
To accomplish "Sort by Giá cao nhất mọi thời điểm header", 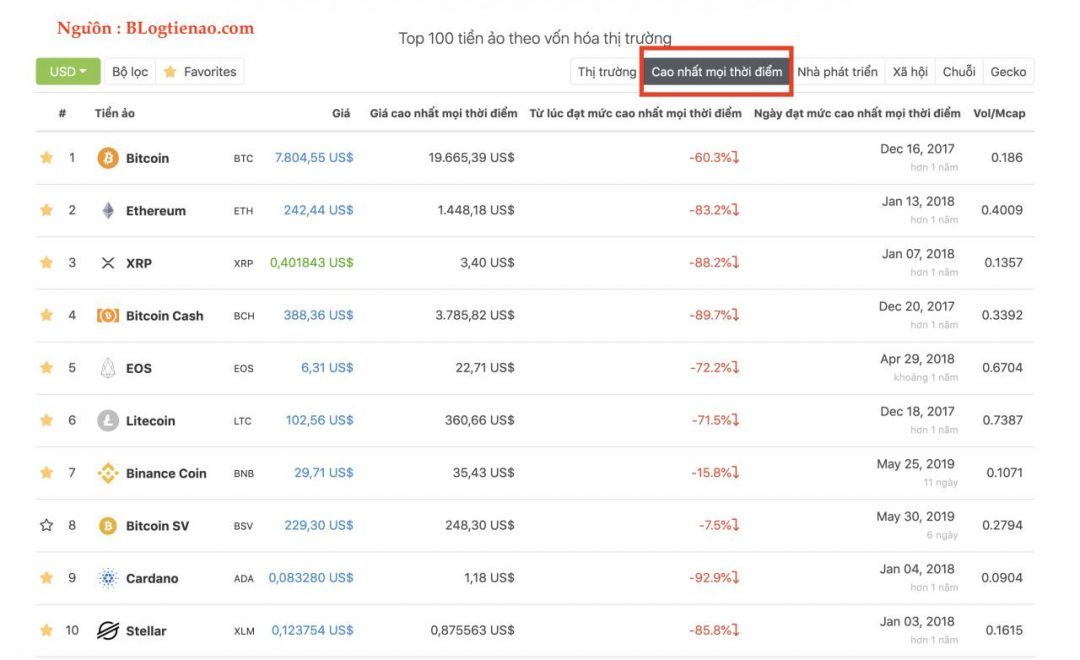I will [444, 113].
